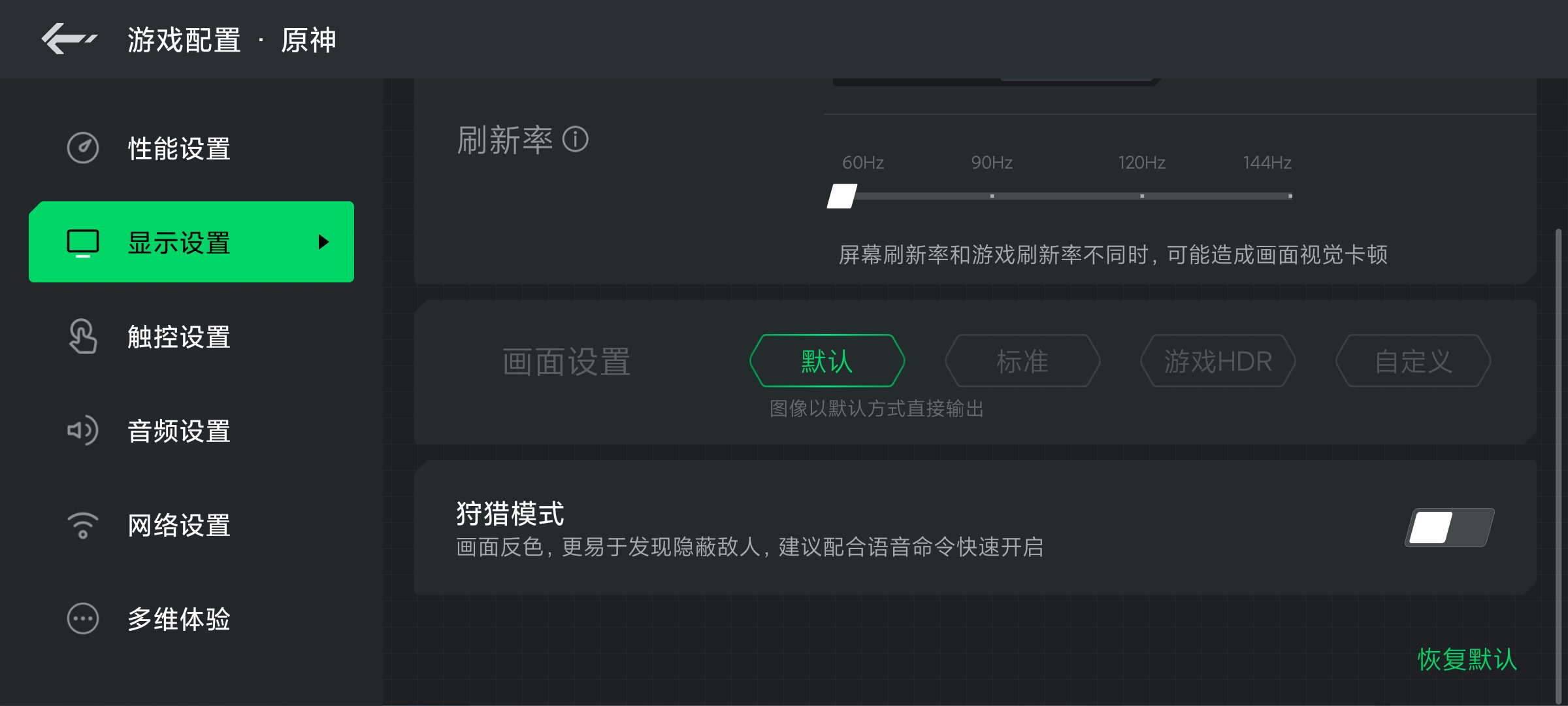Click the audio settings speaker icon
The height and width of the screenshot is (706, 1568).
[83, 430]
